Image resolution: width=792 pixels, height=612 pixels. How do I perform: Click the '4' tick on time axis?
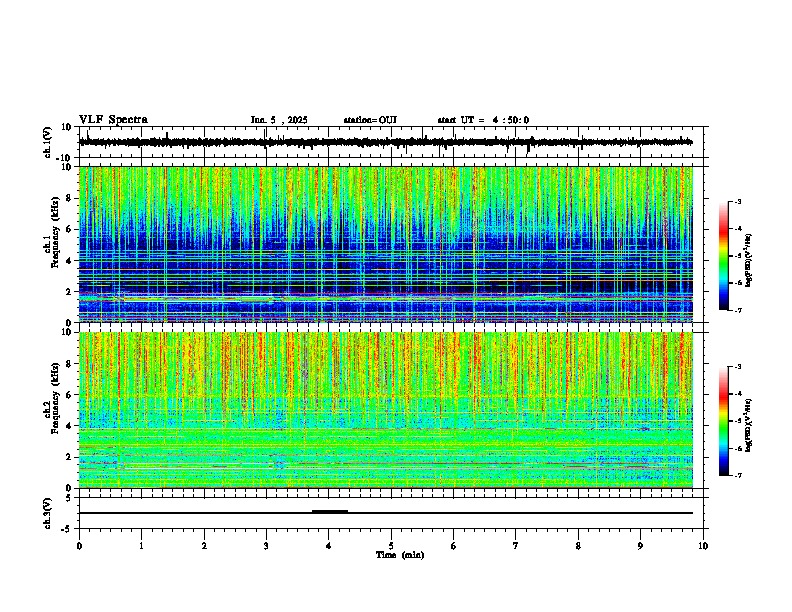[x=329, y=546]
